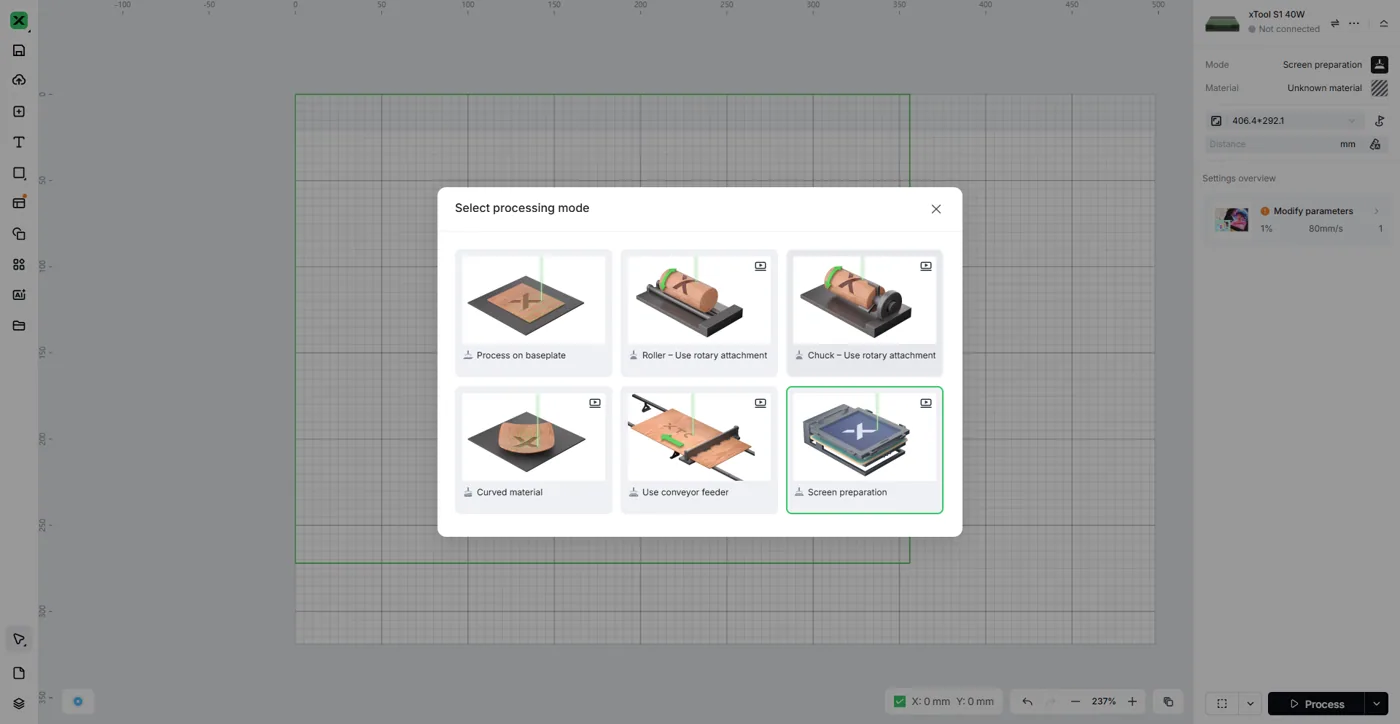Click the import image plus icon

[19, 112]
